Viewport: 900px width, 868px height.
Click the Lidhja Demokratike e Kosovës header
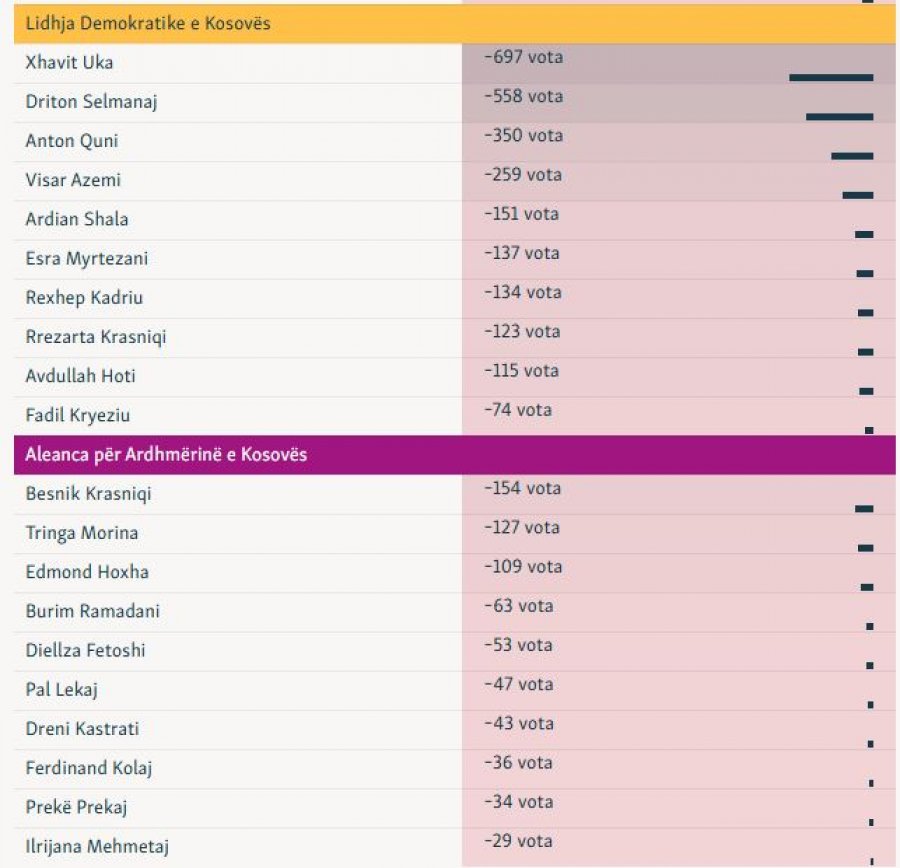[148, 24]
